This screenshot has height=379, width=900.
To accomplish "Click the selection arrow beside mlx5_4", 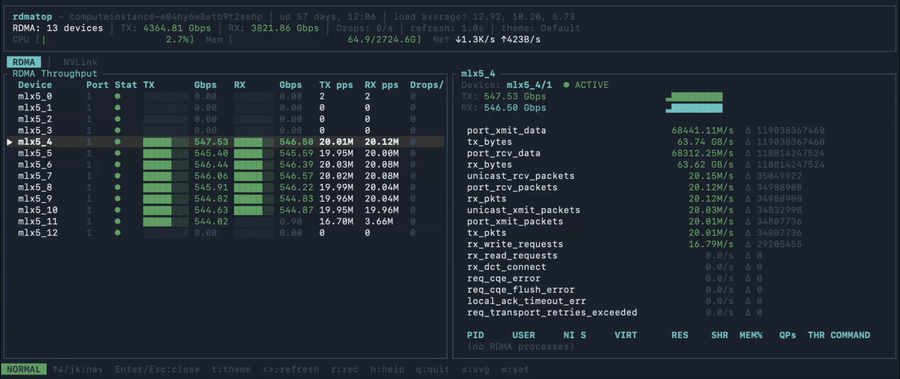I will (10, 142).
